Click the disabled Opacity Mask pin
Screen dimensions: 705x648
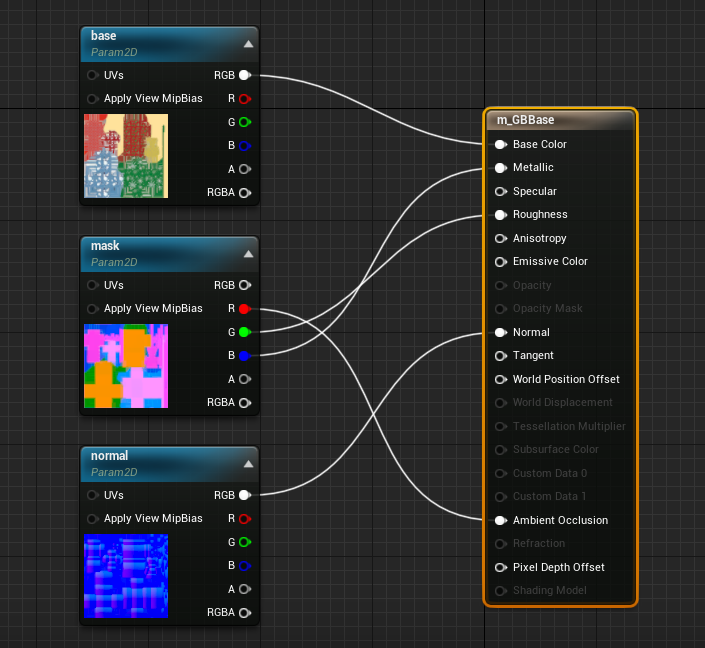point(501,309)
